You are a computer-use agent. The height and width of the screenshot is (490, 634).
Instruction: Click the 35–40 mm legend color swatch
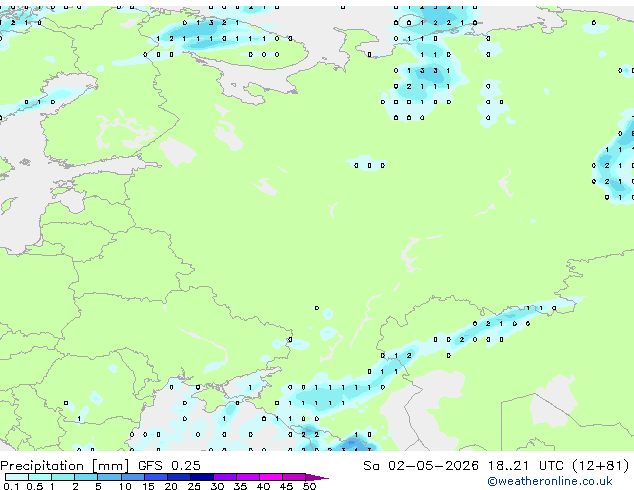(248, 477)
